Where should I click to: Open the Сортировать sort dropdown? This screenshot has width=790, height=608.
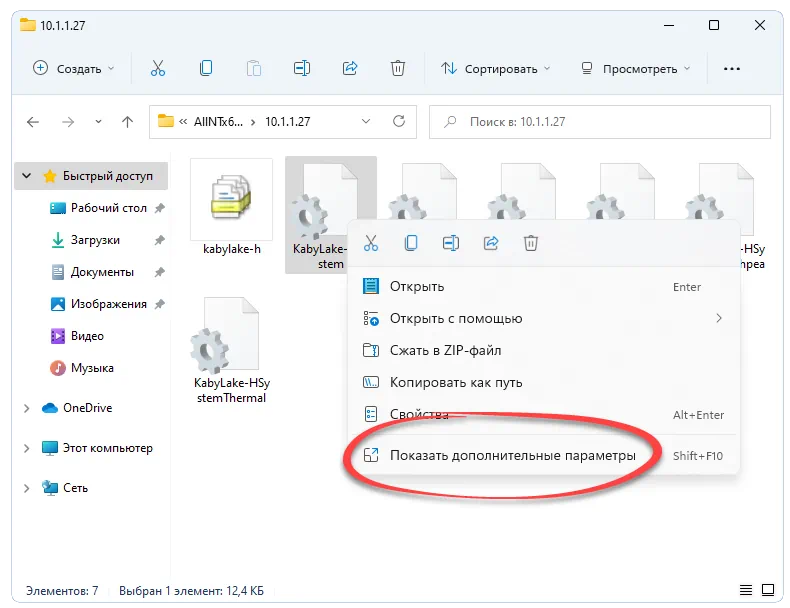click(496, 69)
